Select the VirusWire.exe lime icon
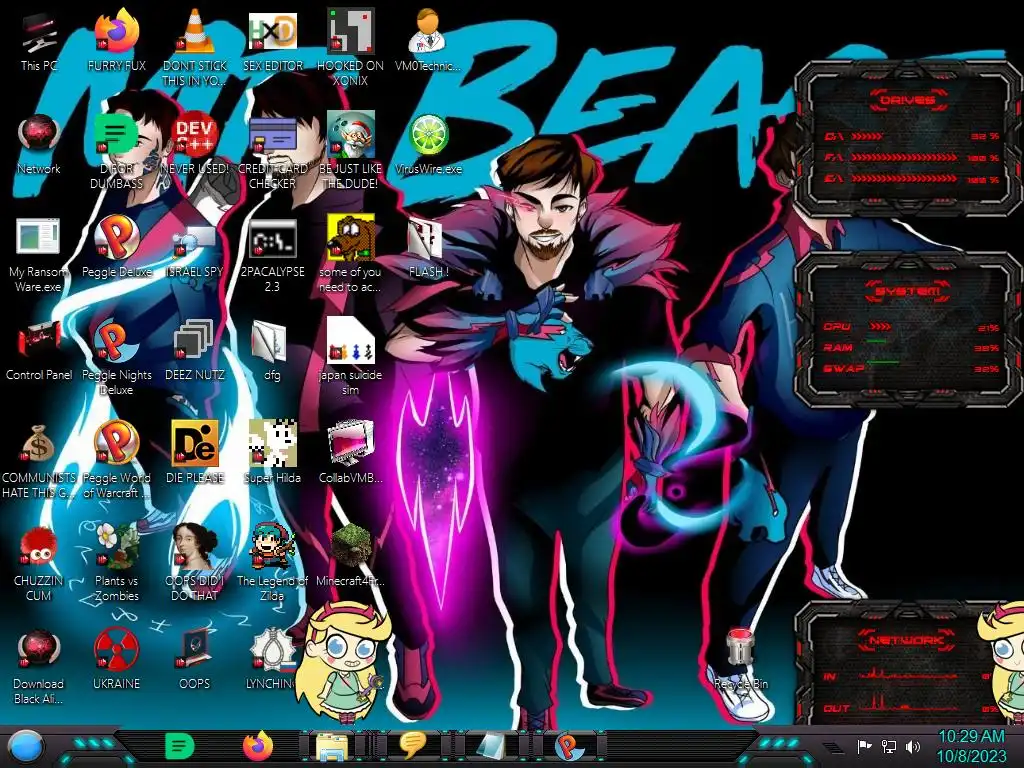The image size is (1024, 768). coord(428,145)
